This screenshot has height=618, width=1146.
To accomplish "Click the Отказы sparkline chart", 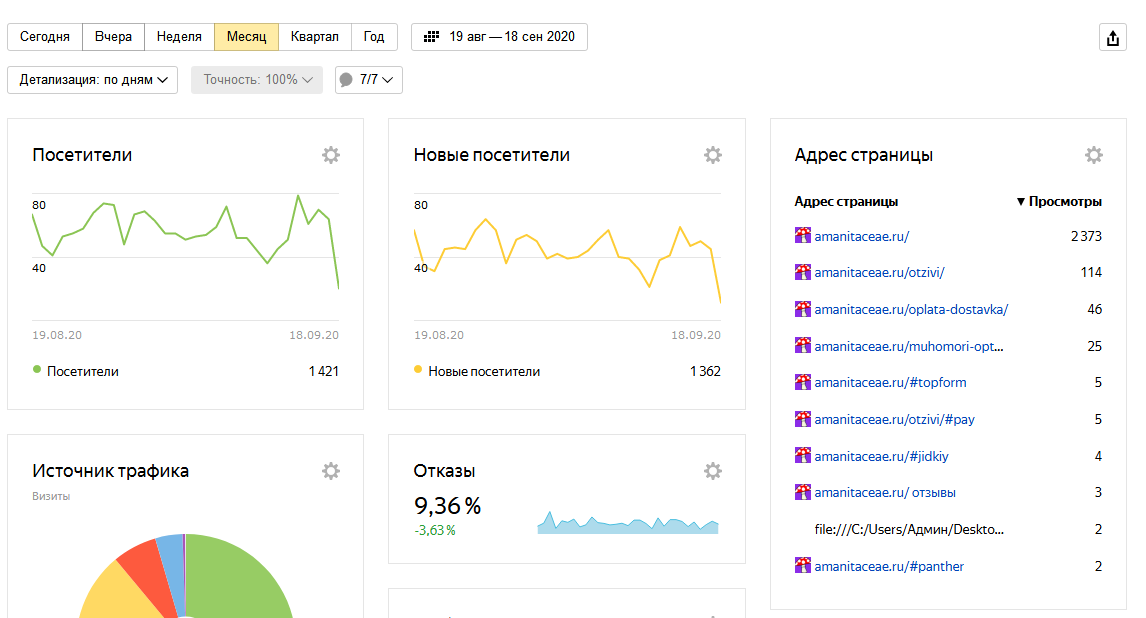I will pos(628,522).
